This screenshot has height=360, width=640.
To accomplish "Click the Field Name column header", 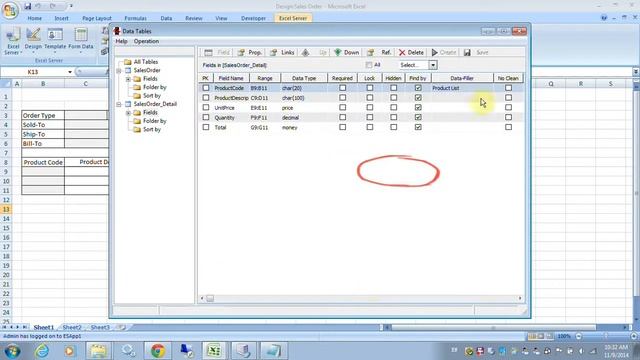I will pos(231,78).
